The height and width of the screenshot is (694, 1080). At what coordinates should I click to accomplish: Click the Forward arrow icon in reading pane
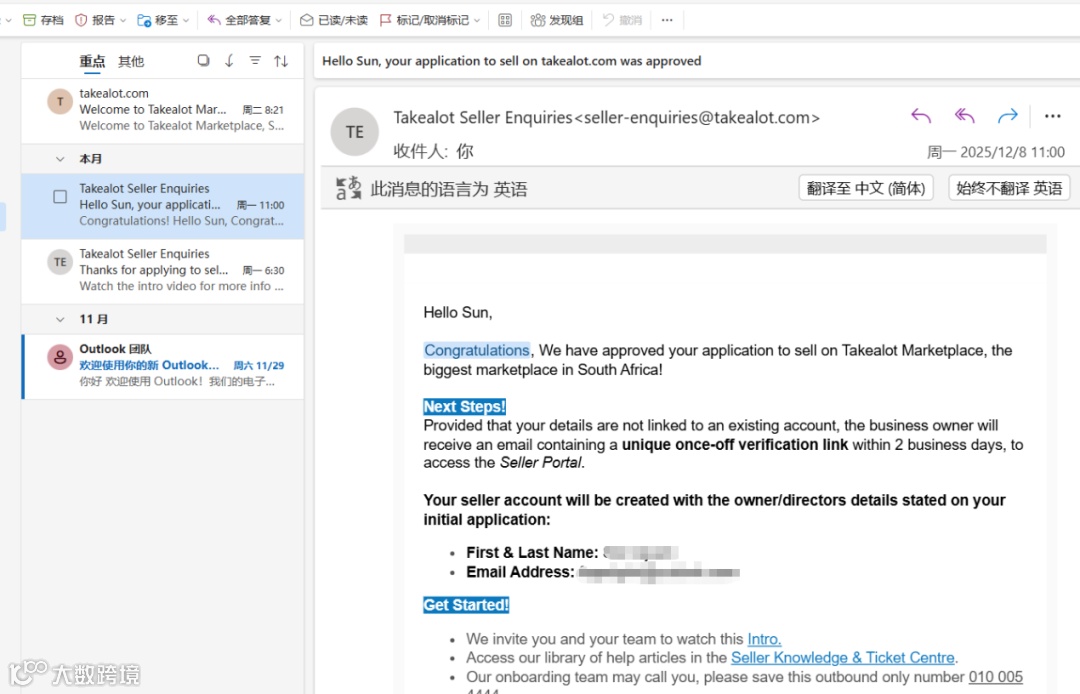coord(1008,116)
